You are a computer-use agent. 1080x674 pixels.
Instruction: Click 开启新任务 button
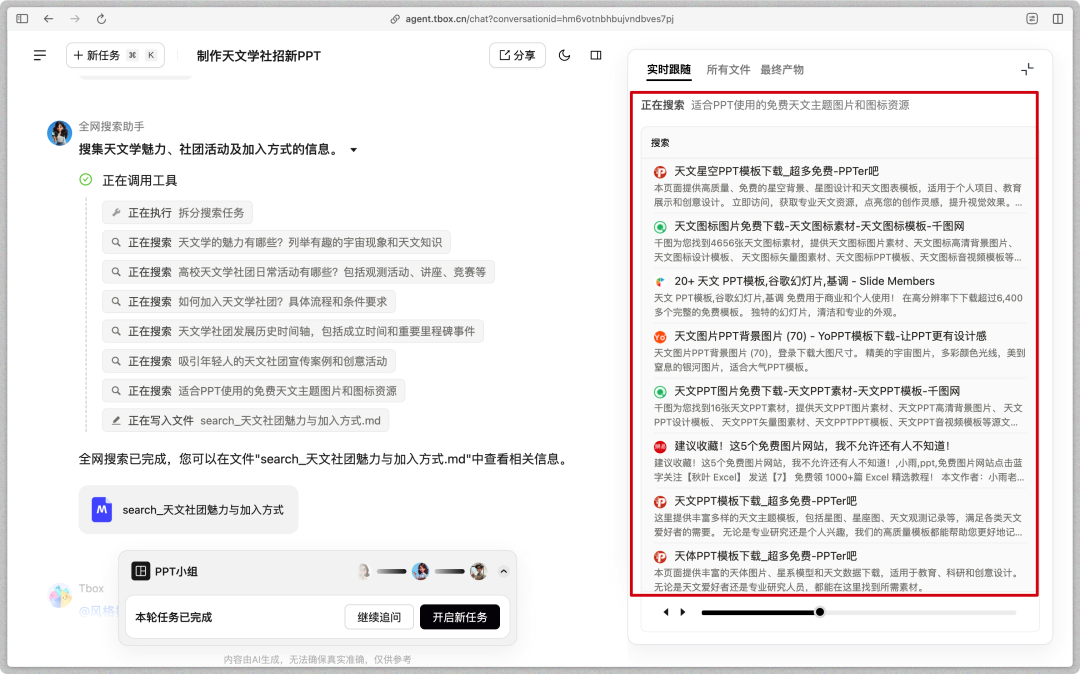(x=459, y=617)
